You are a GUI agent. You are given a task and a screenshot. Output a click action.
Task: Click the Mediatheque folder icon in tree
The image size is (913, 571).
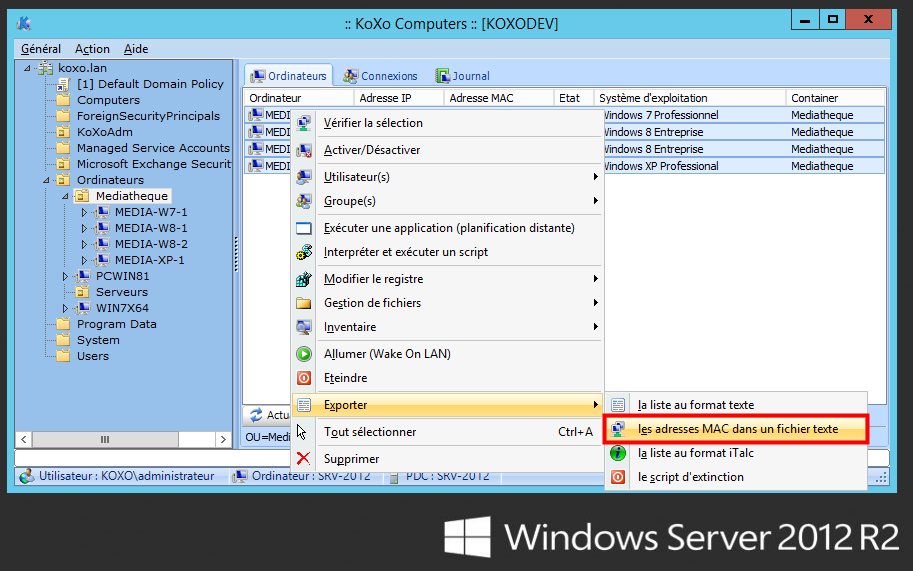click(x=82, y=196)
